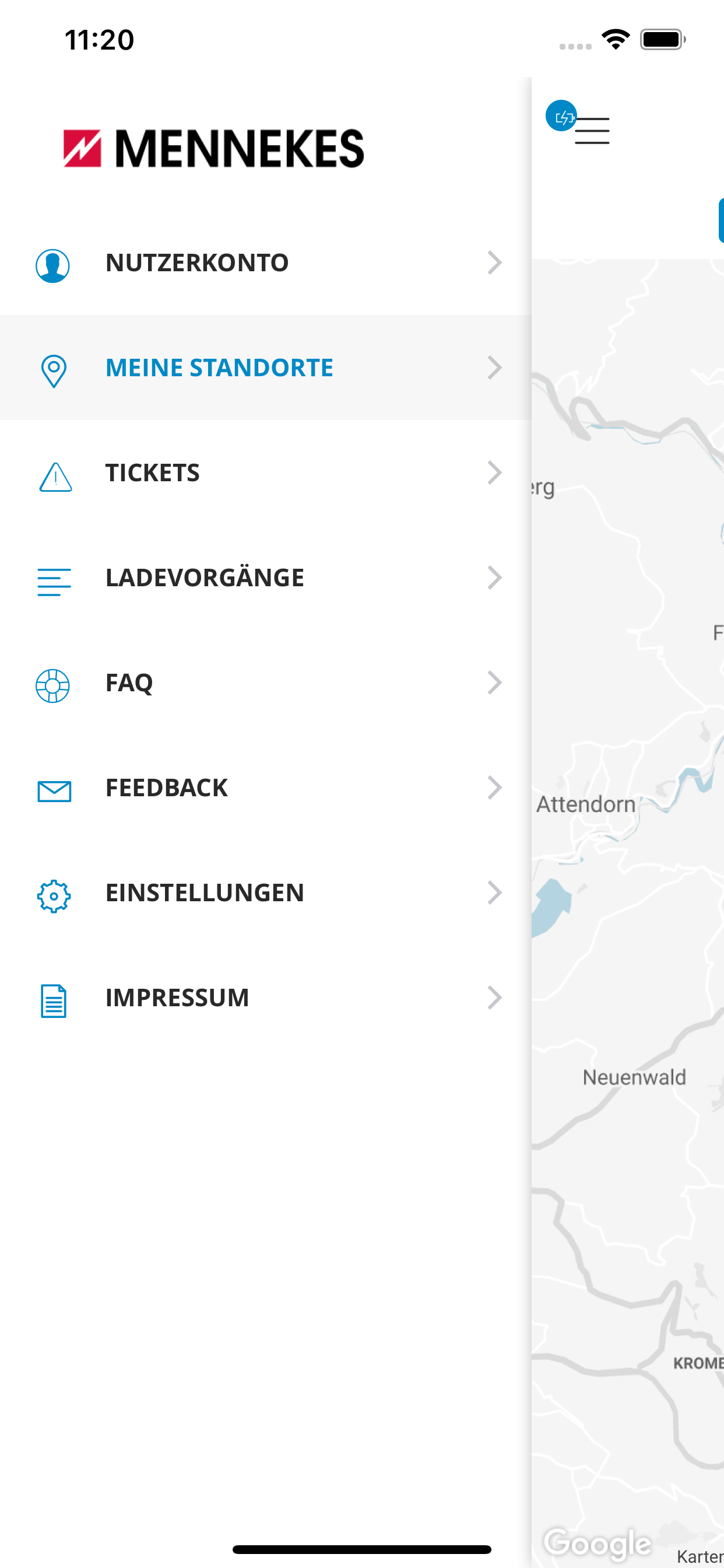
Task: Click the MENNEKES logo
Action: (213, 148)
